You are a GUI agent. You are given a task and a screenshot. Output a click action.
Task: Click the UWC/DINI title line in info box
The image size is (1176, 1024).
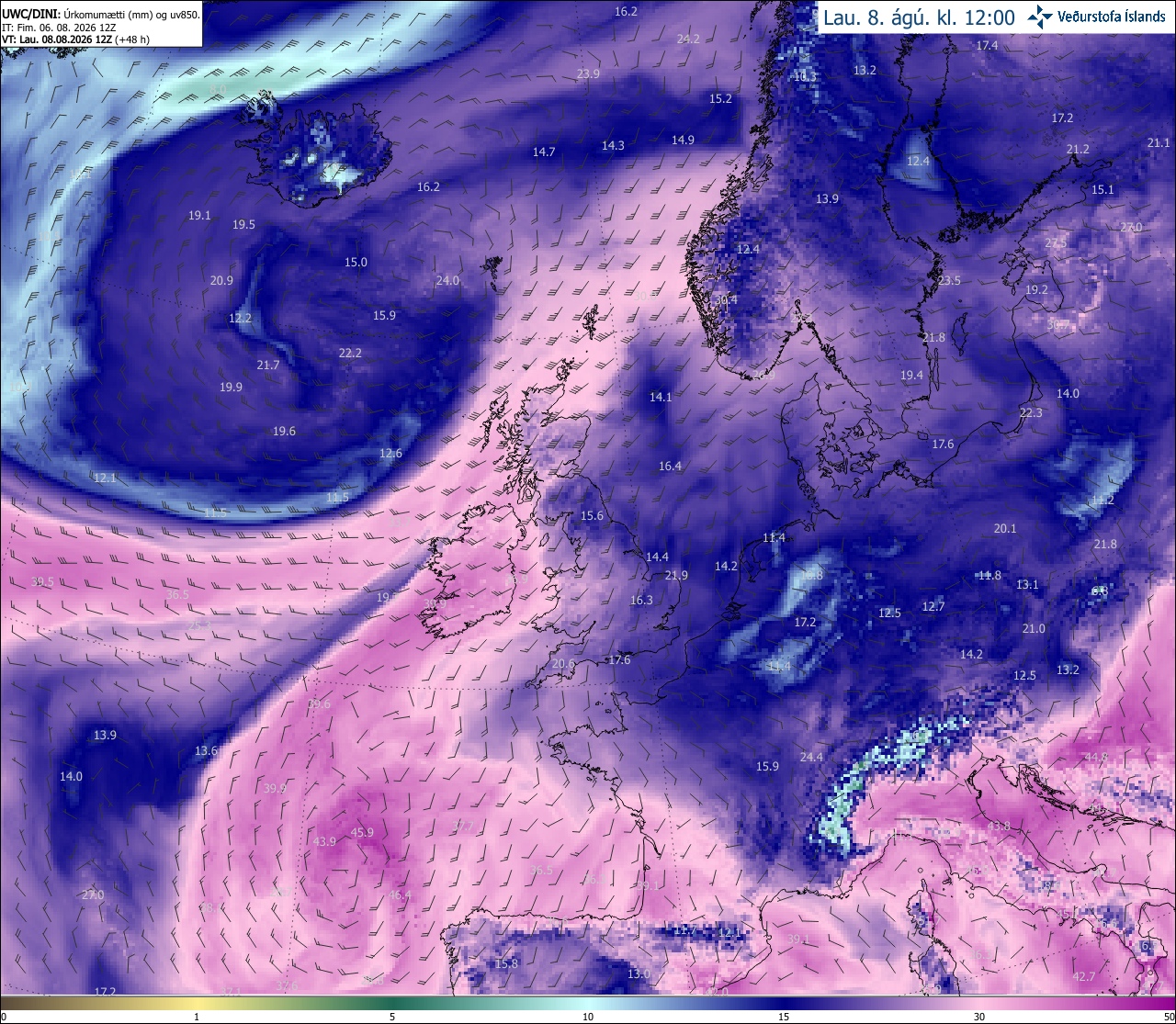(101, 15)
